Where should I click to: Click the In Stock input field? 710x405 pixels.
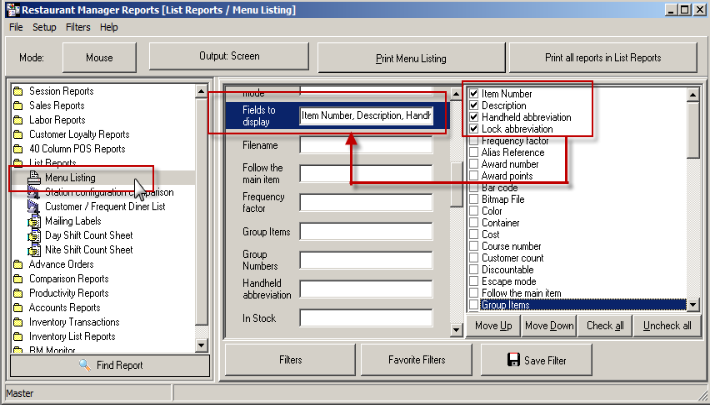(366, 318)
